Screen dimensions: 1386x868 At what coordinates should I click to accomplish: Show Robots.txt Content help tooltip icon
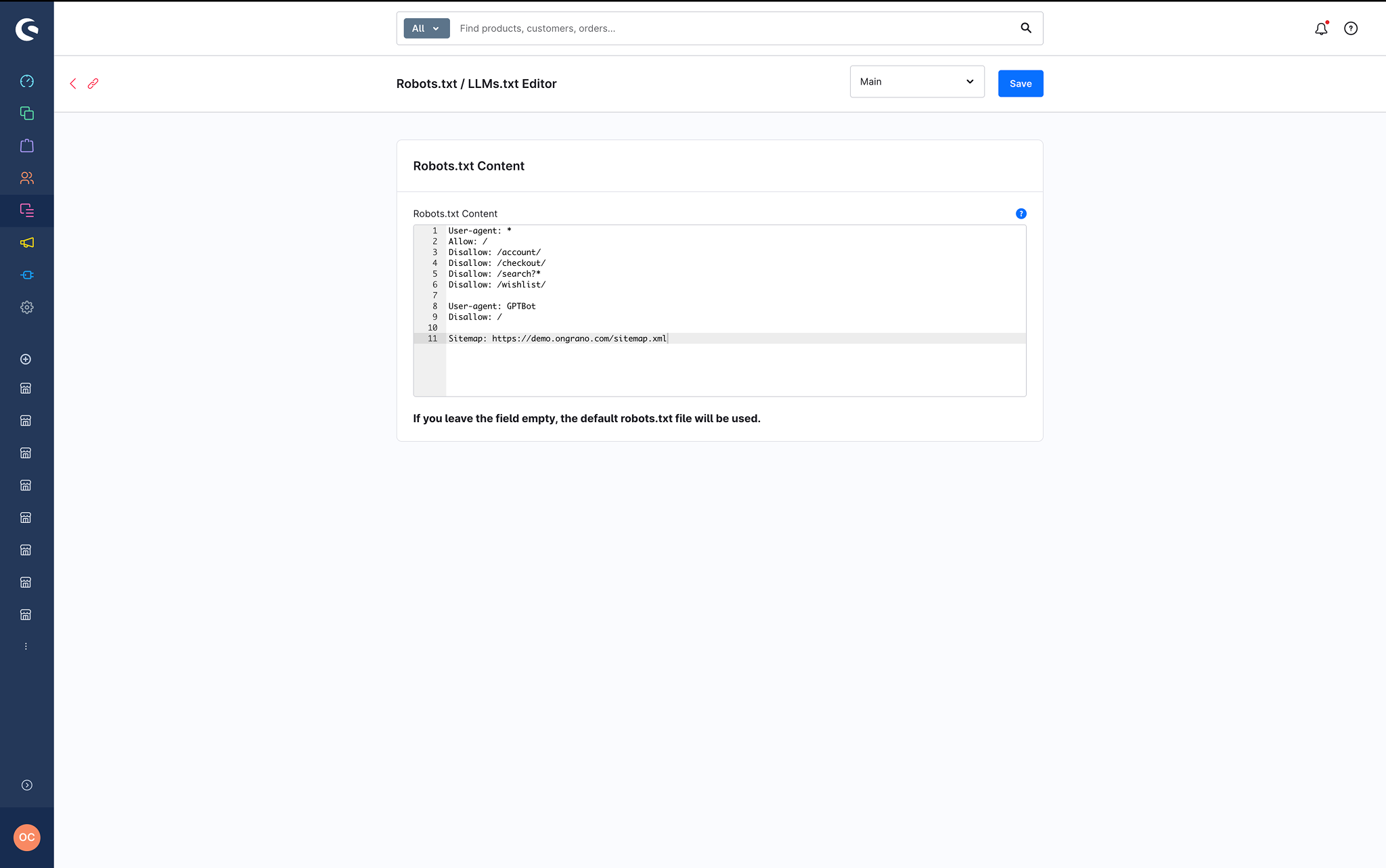pyautogui.click(x=1021, y=214)
